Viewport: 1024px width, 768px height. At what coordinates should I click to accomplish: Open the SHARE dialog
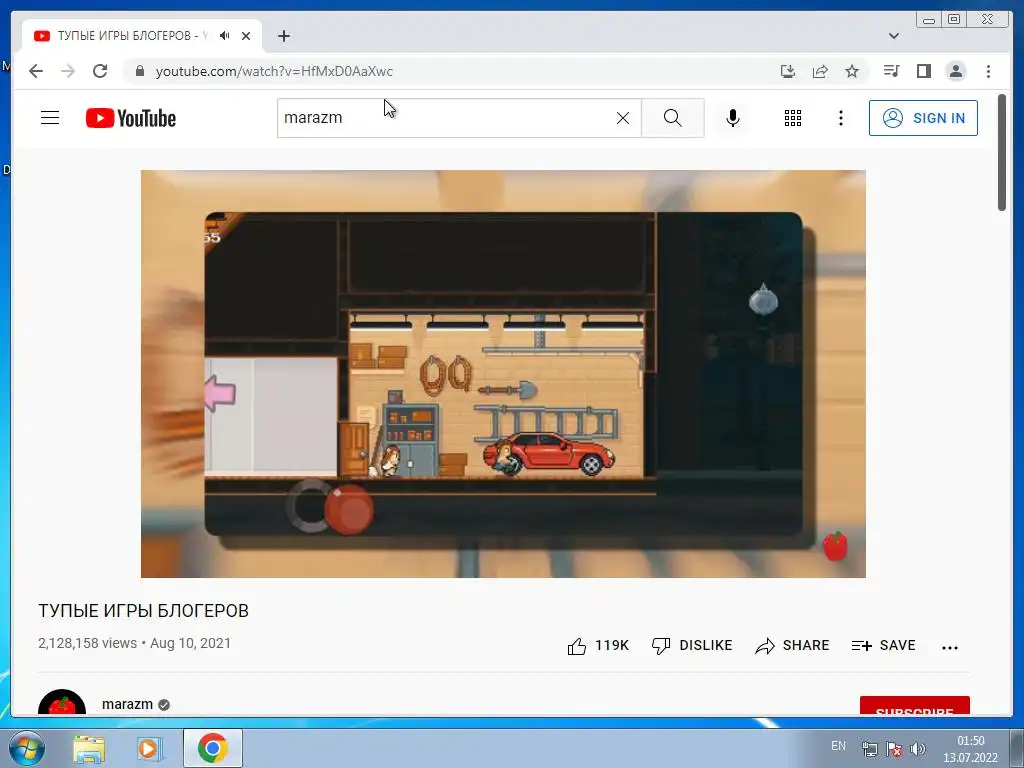[792, 646]
